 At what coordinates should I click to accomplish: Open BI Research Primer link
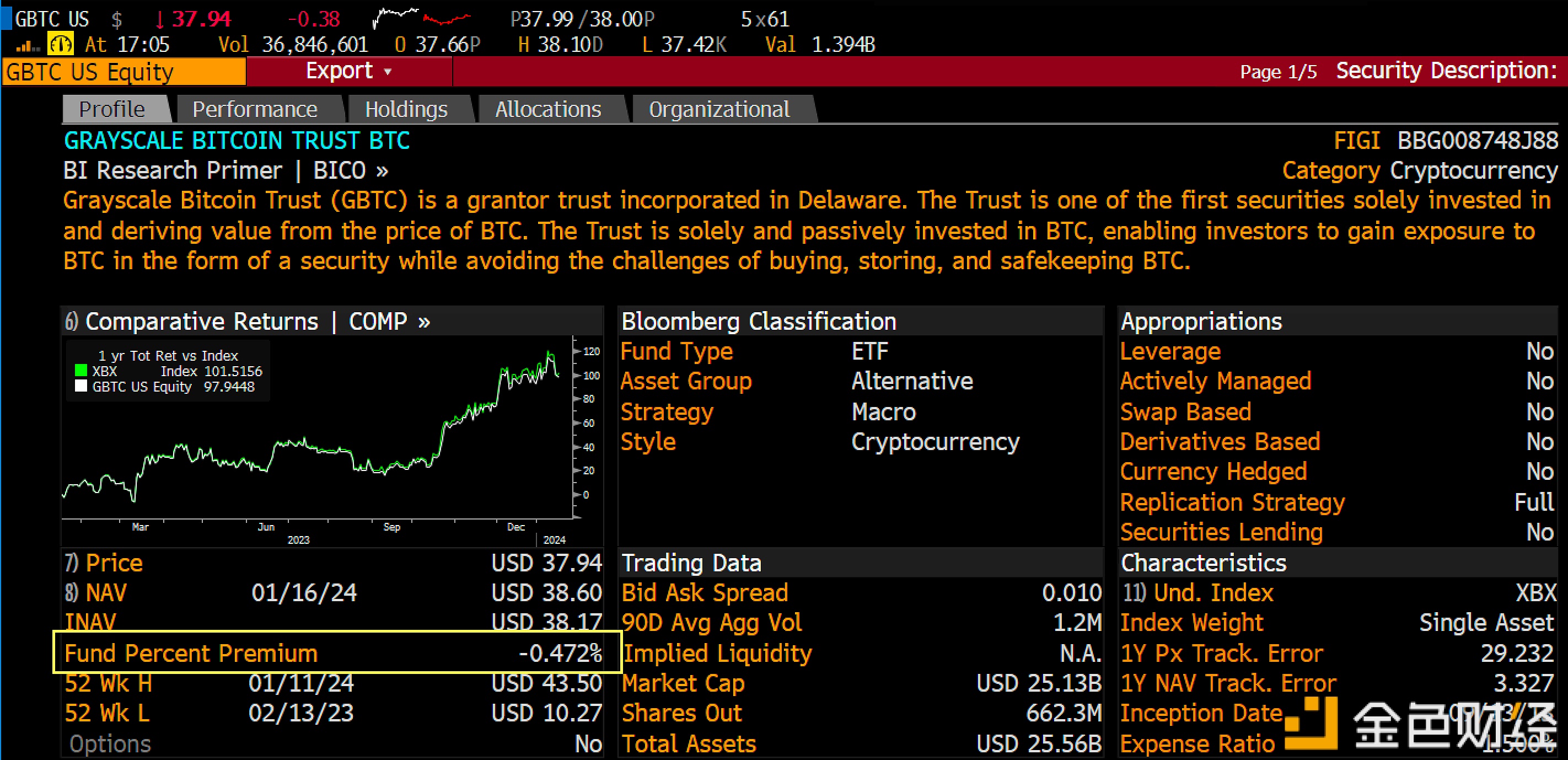173,170
